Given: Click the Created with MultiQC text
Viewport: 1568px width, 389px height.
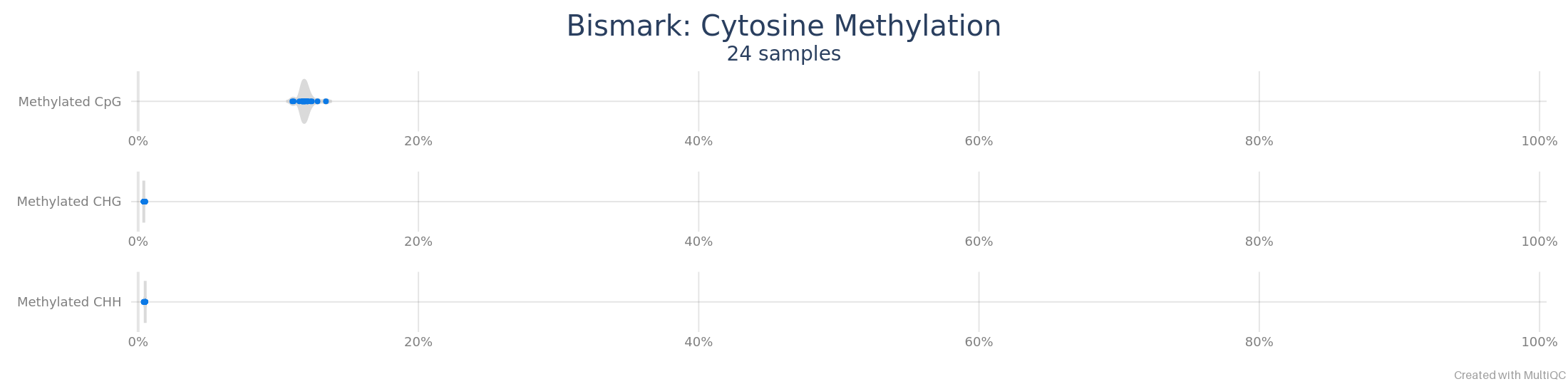Looking at the screenshot, I should coord(1510,375).
